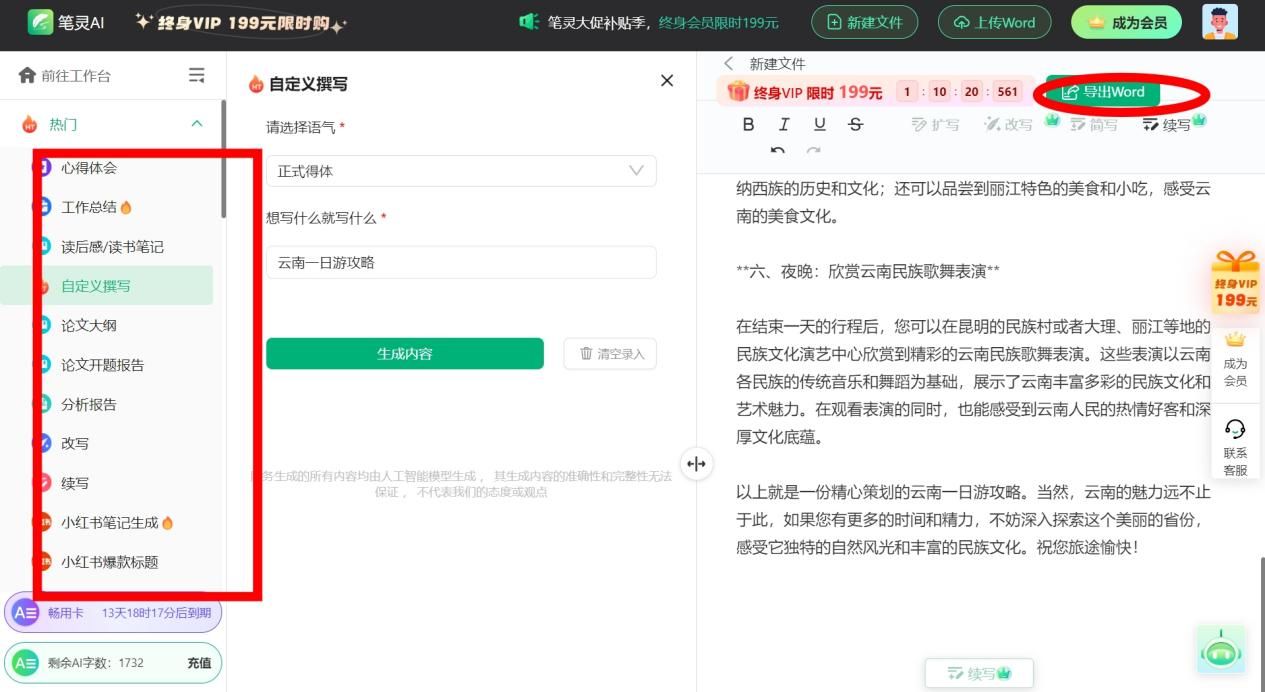Toggle italic formatting
Screen dimensions: 1265x692
784,124
